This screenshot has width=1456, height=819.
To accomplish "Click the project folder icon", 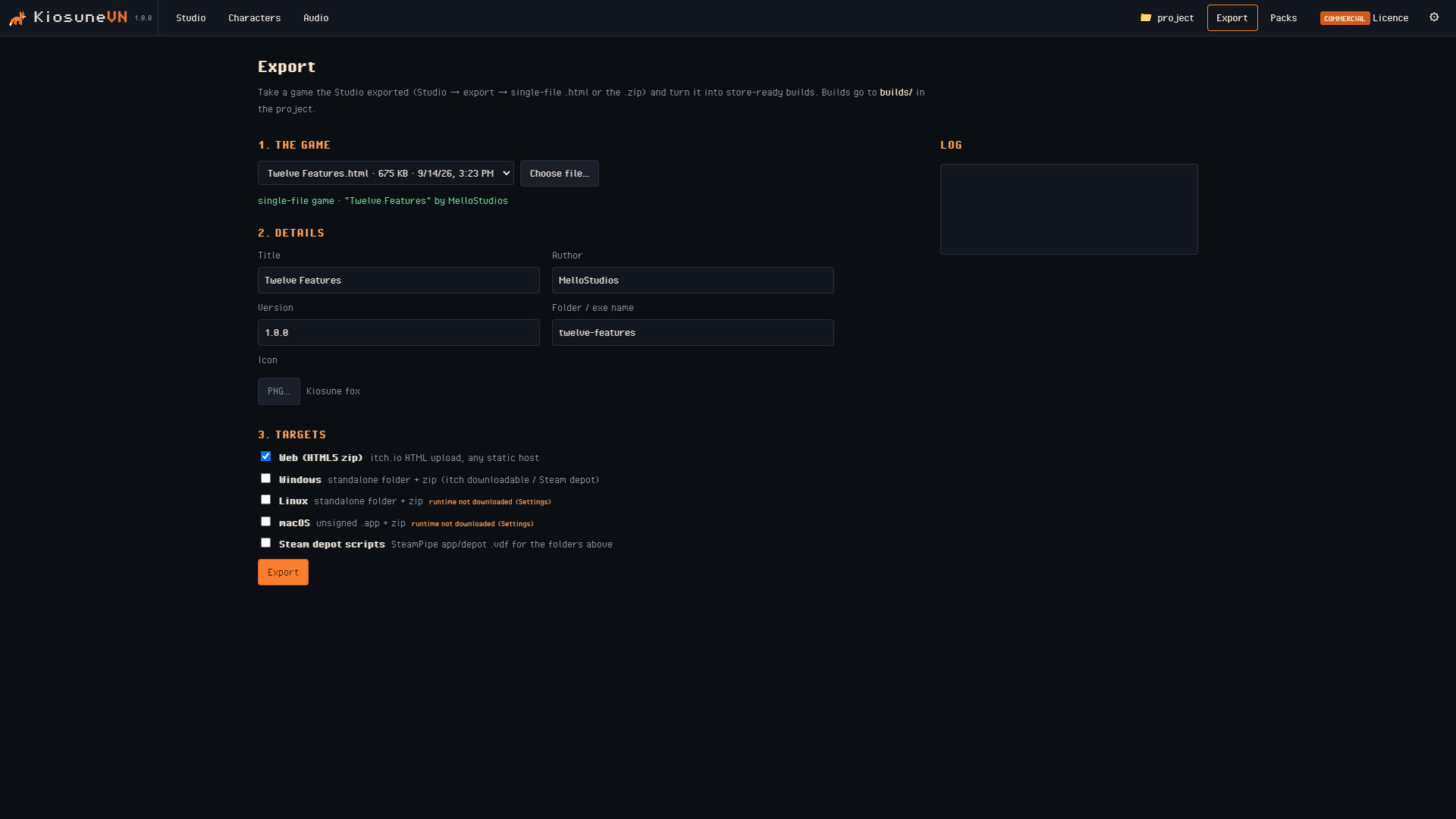I will pos(1146,17).
